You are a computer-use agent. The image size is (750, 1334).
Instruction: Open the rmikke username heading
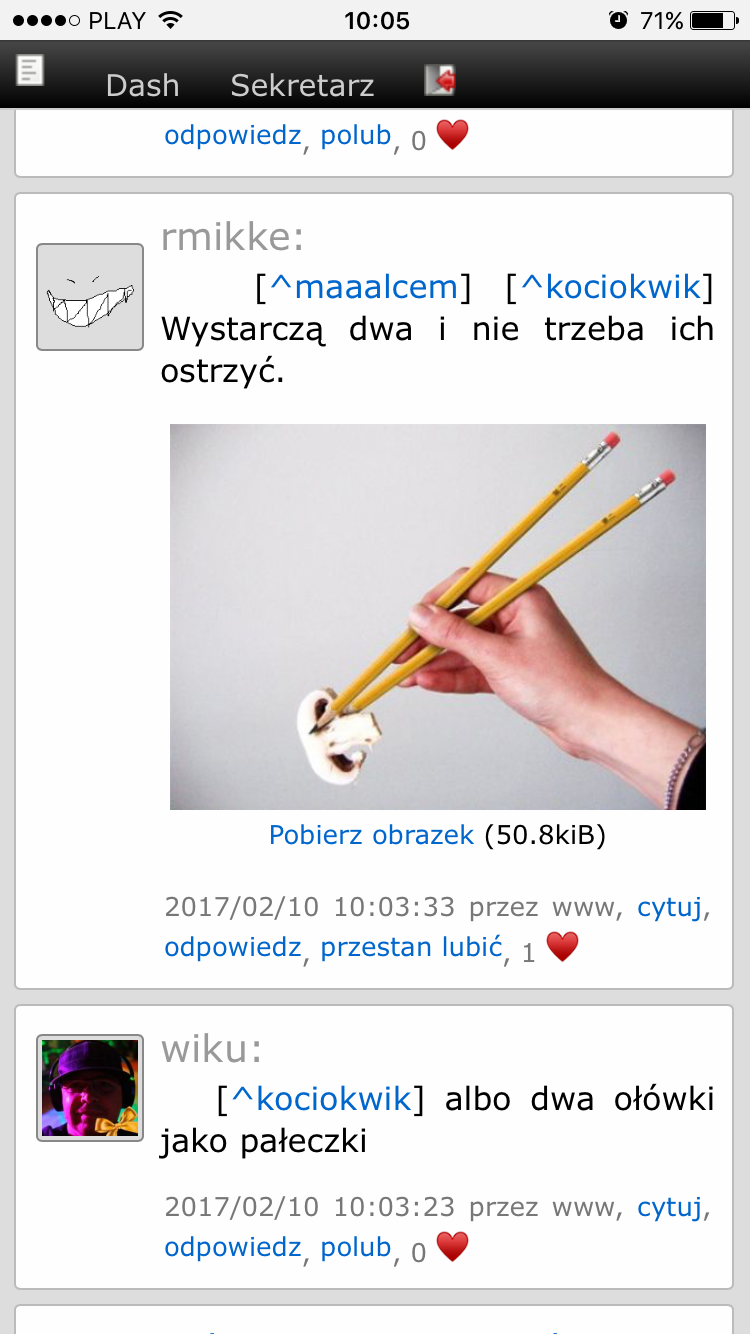[232, 238]
